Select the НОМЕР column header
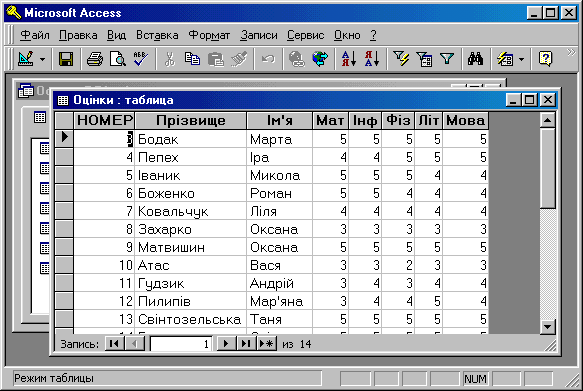Image resolution: width=583 pixels, height=391 pixels. [x=104, y=120]
